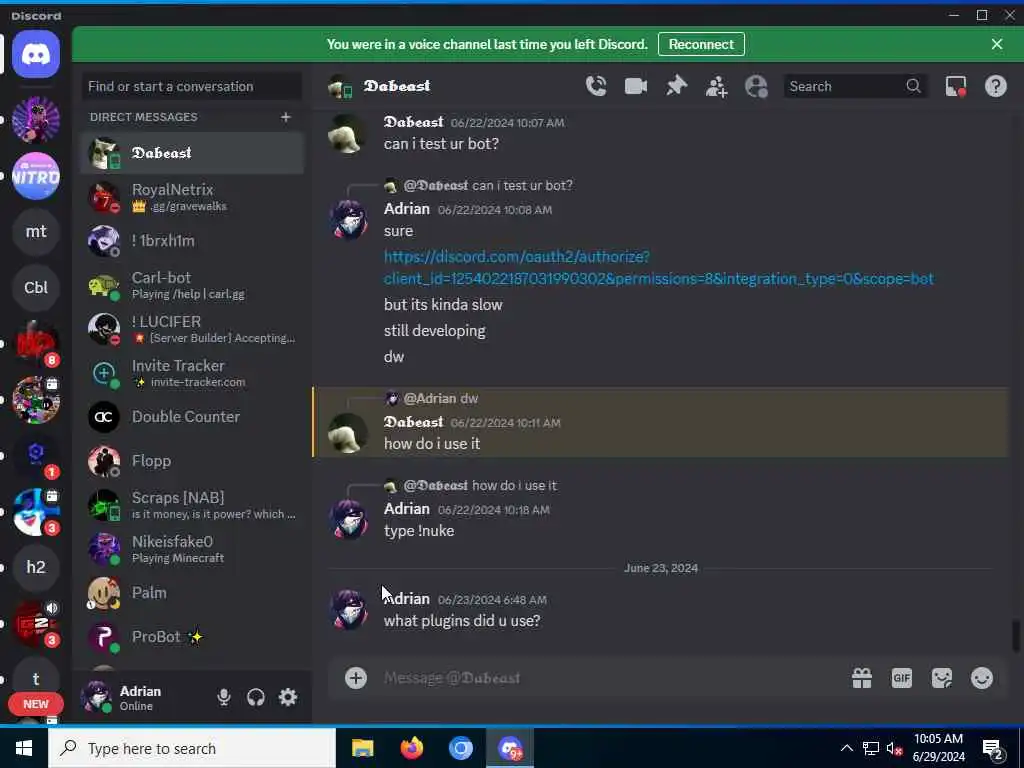Toggle headphone deafen

(x=256, y=697)
